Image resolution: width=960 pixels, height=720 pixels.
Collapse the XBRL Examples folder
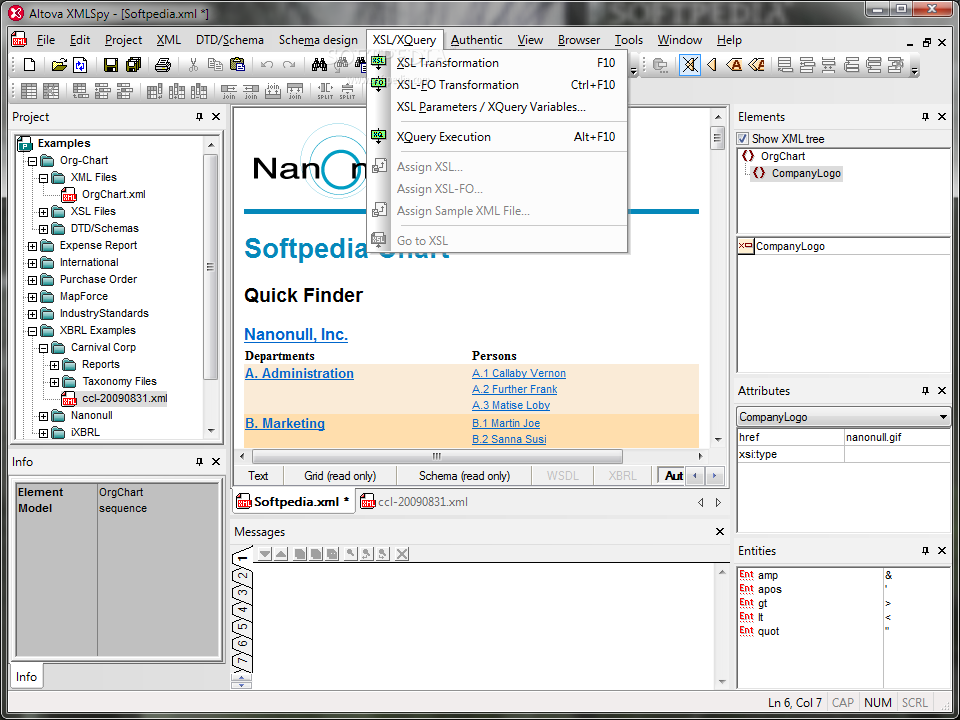click(x=32, y=331)
